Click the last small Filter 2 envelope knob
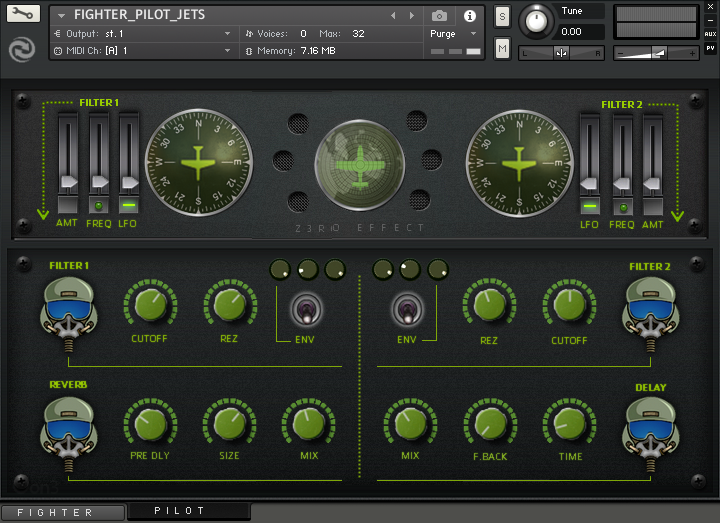The height and width of the screenshot is (523, 720). (438, 270)
